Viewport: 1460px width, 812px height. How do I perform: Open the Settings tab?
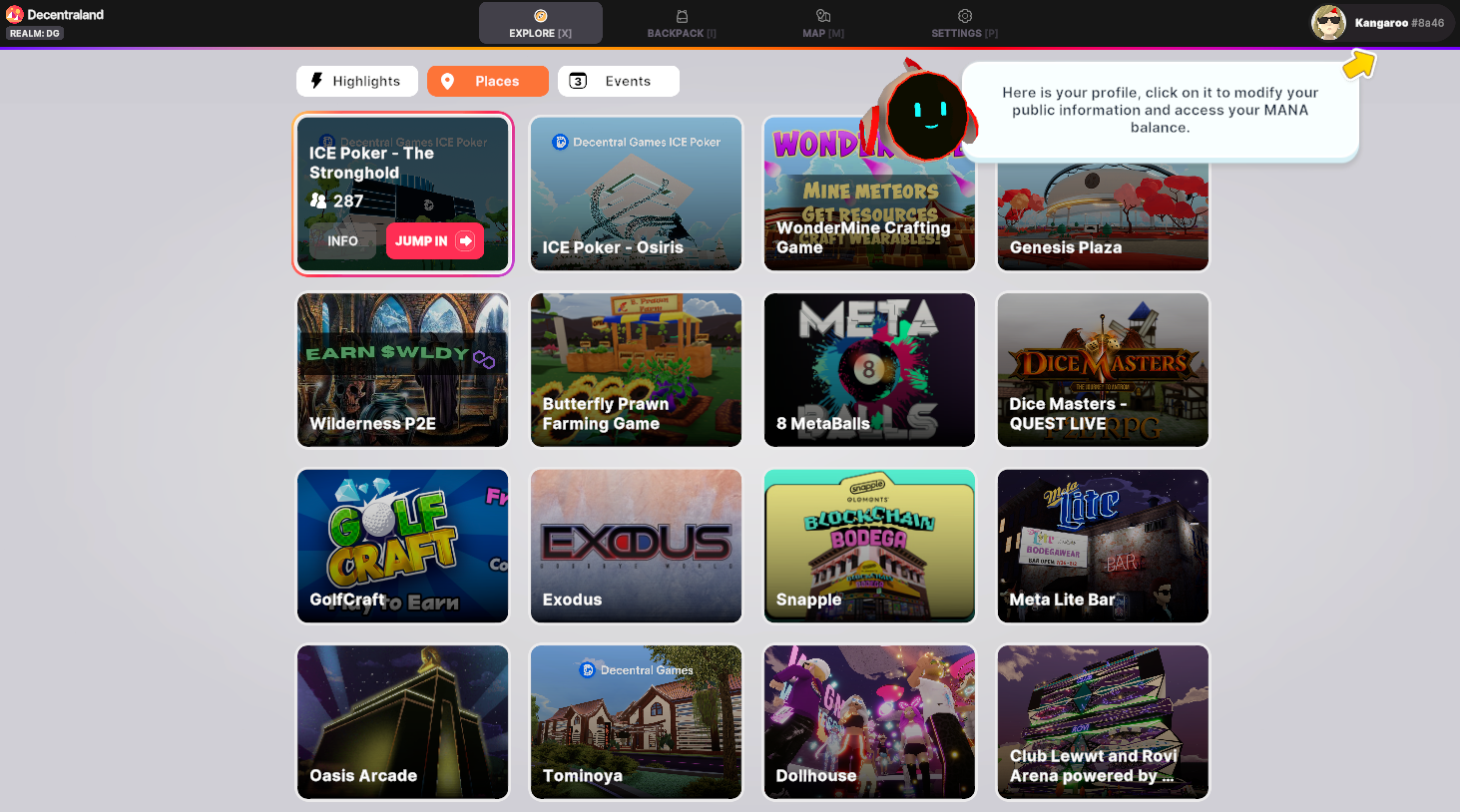tap(964, 23)
